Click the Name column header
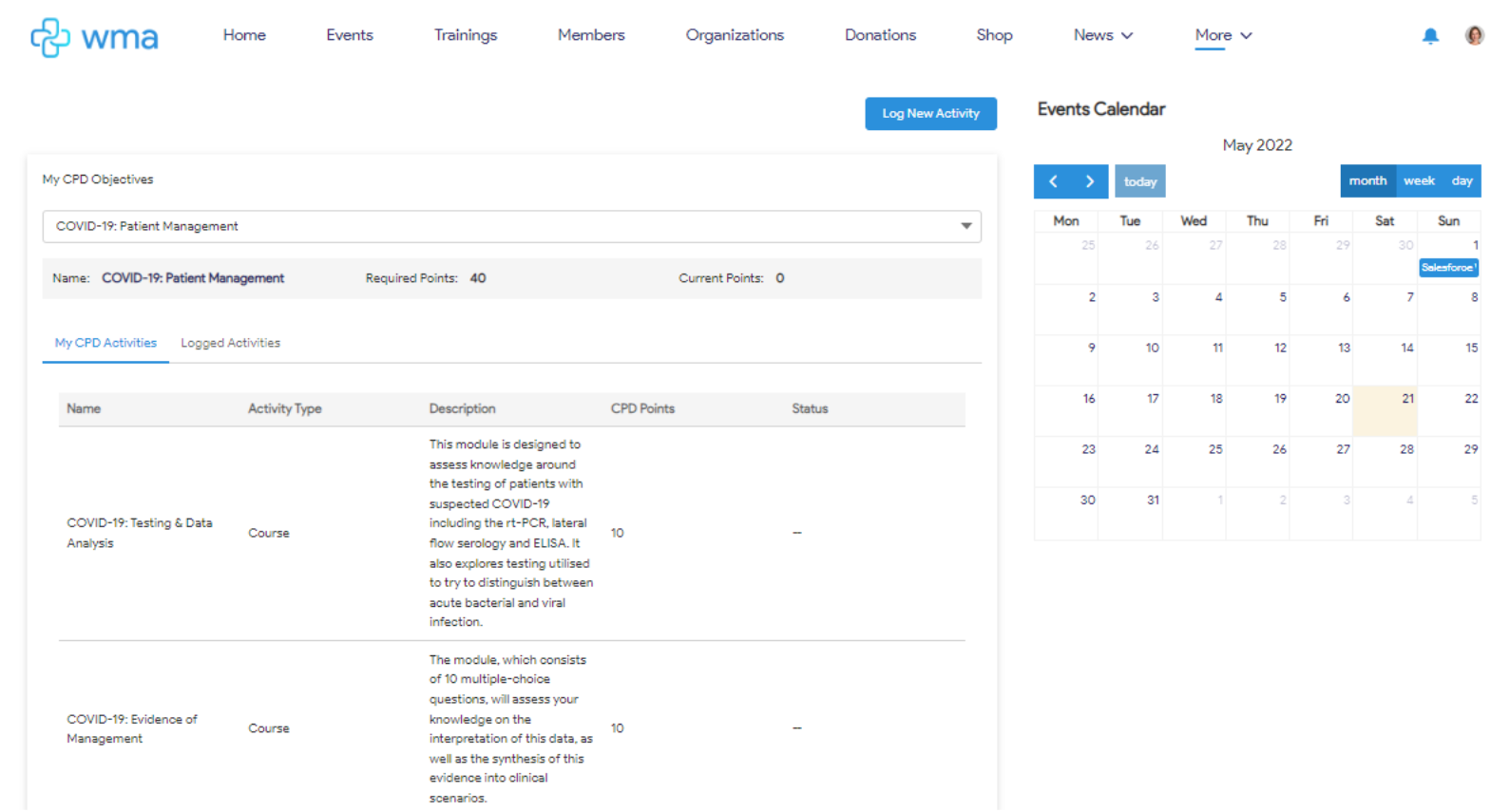The image size is (1510, 812). [84, 408]
